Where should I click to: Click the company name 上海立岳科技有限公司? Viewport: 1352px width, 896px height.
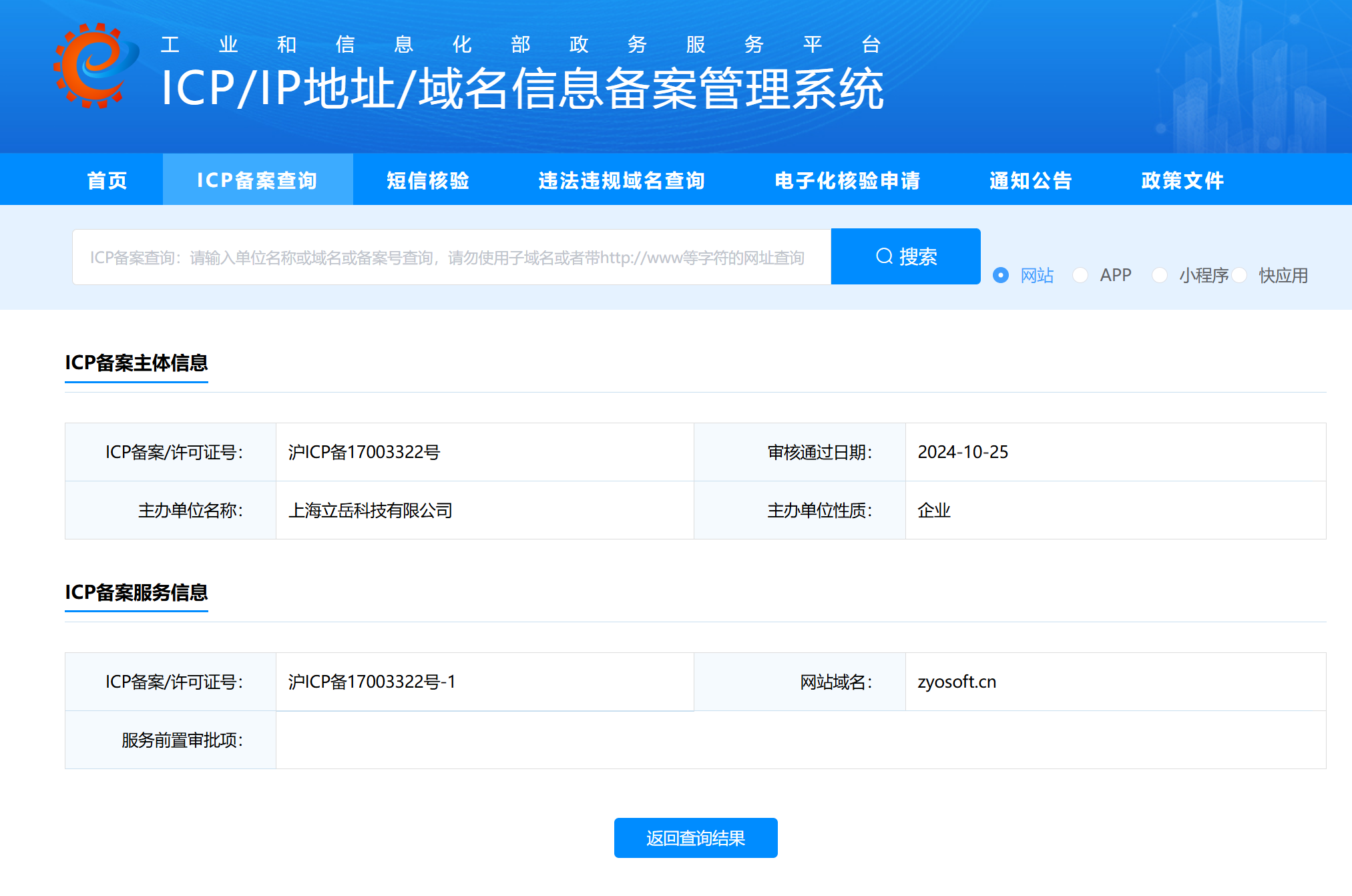tap(370, 510)
